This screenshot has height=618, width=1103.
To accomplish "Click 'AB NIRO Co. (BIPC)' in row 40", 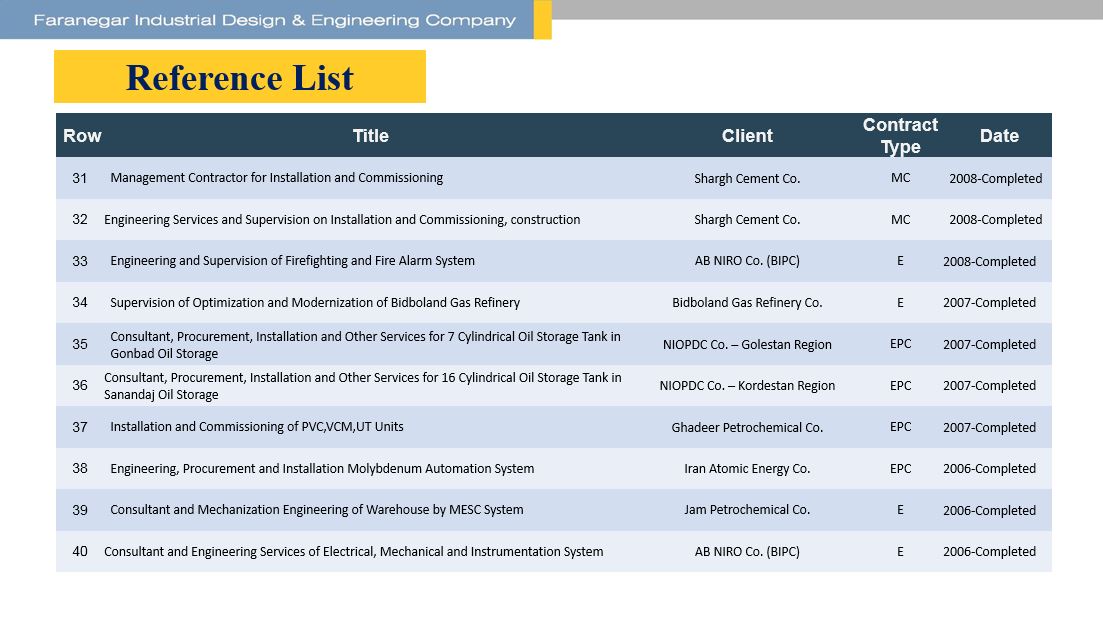I will point(747,551).
